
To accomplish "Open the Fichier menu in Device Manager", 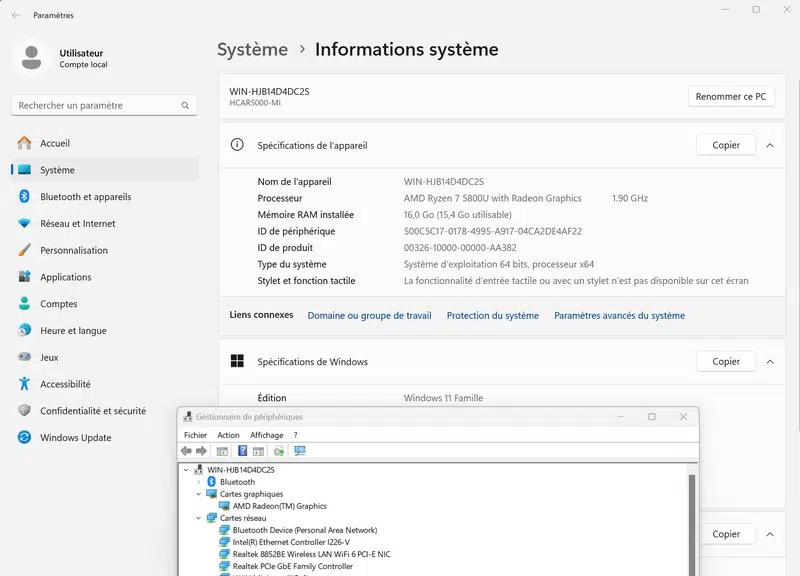I will (195, 435).
